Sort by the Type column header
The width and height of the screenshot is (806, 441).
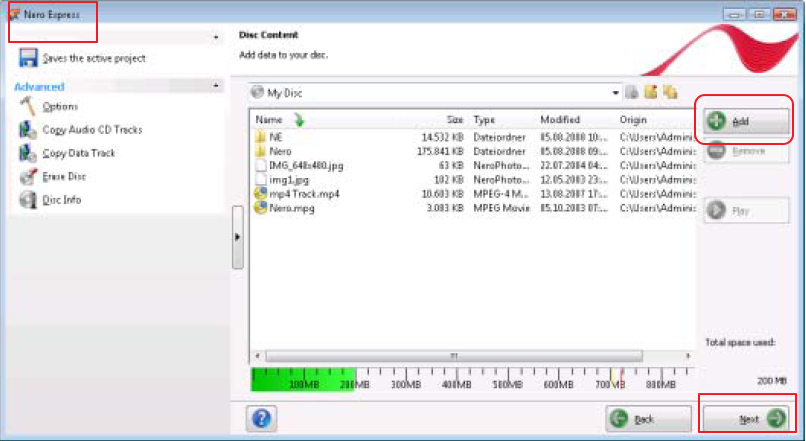pyautogui.click(x=484, y=120)
